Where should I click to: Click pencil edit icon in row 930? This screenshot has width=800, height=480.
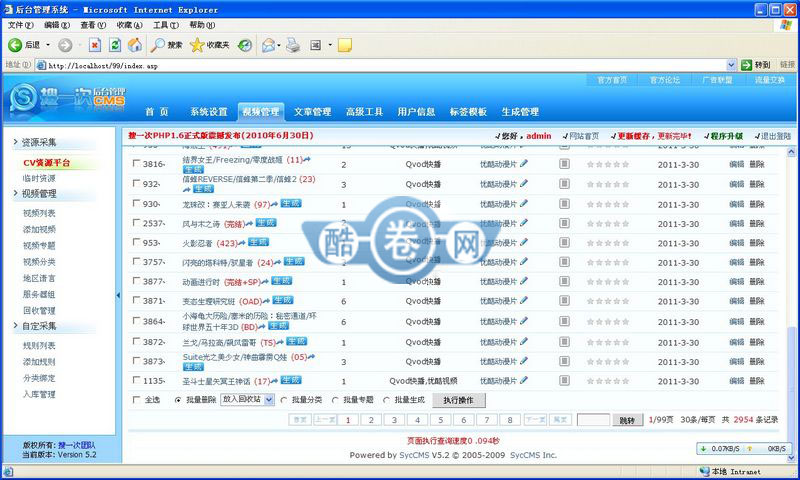(x=523, y=204)
